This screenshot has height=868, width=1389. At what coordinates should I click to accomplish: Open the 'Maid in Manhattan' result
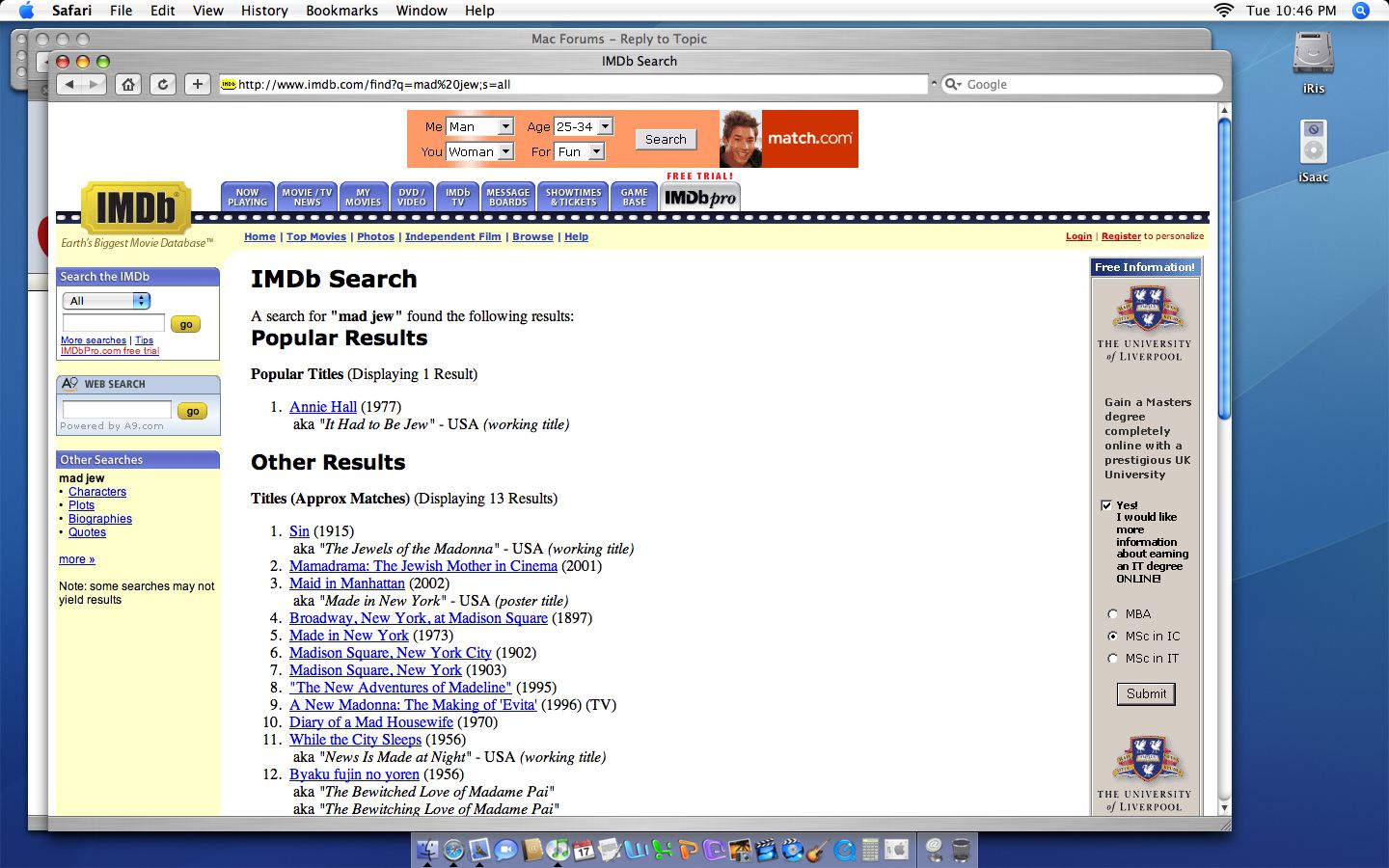[347, 583]
